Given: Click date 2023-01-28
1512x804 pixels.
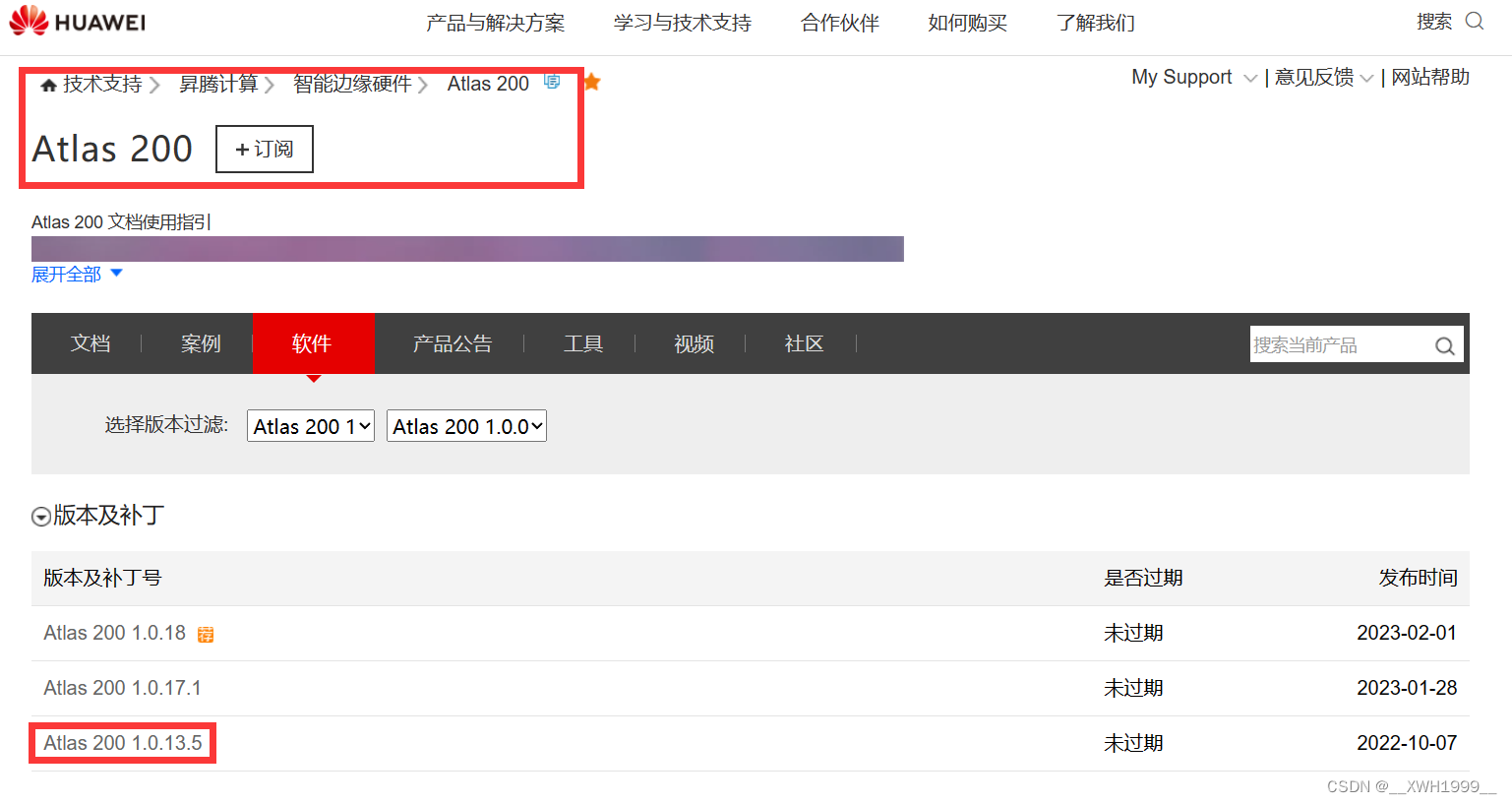Looking at the screenshot, I should [1407, 688].
